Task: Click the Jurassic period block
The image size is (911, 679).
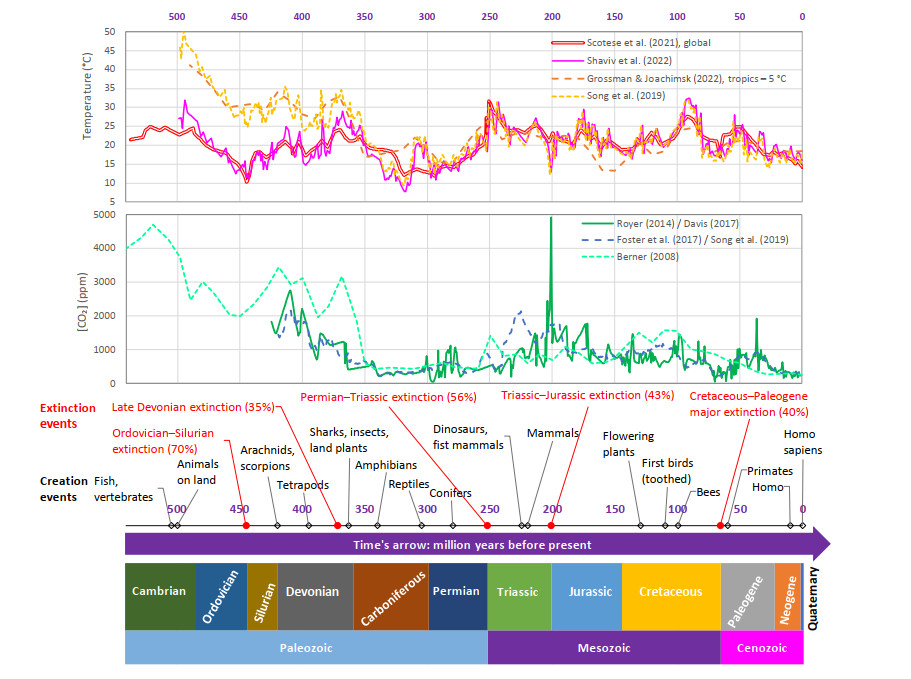Action: (x=585, y=591)
